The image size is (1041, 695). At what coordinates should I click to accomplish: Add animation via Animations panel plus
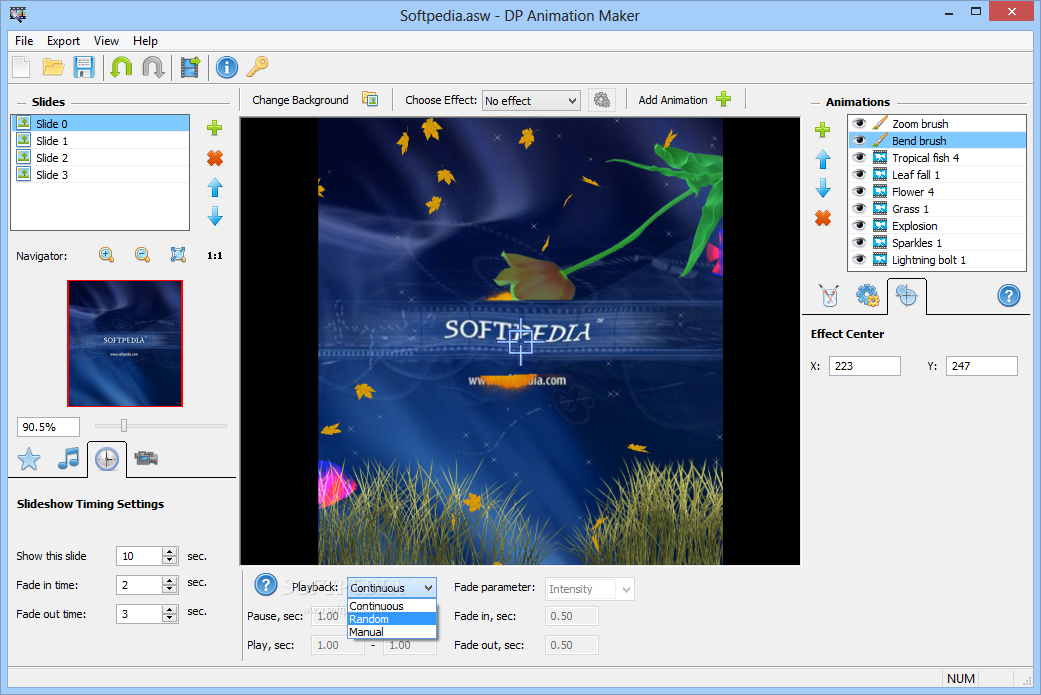tap(823, 129)
